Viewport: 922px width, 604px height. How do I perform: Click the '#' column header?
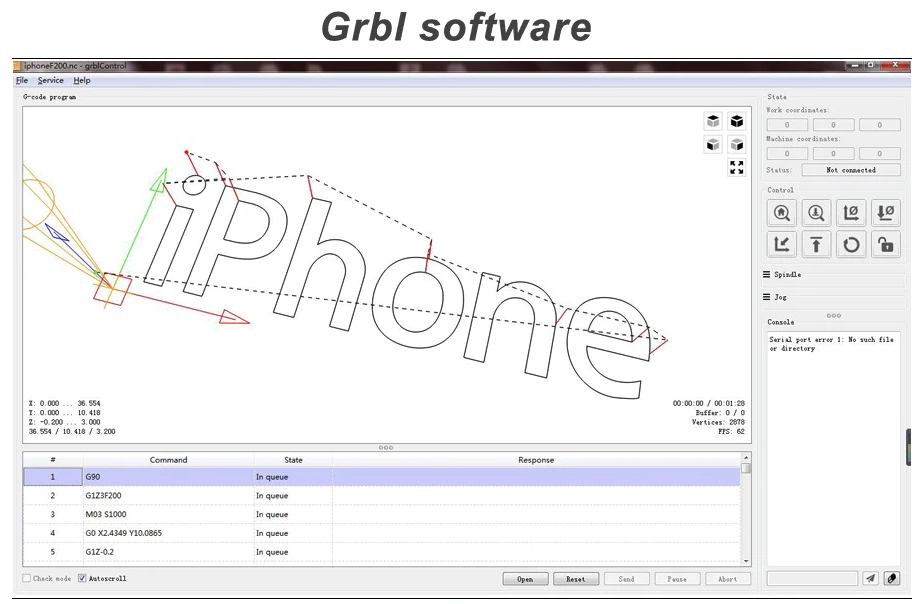click(53, 460)
